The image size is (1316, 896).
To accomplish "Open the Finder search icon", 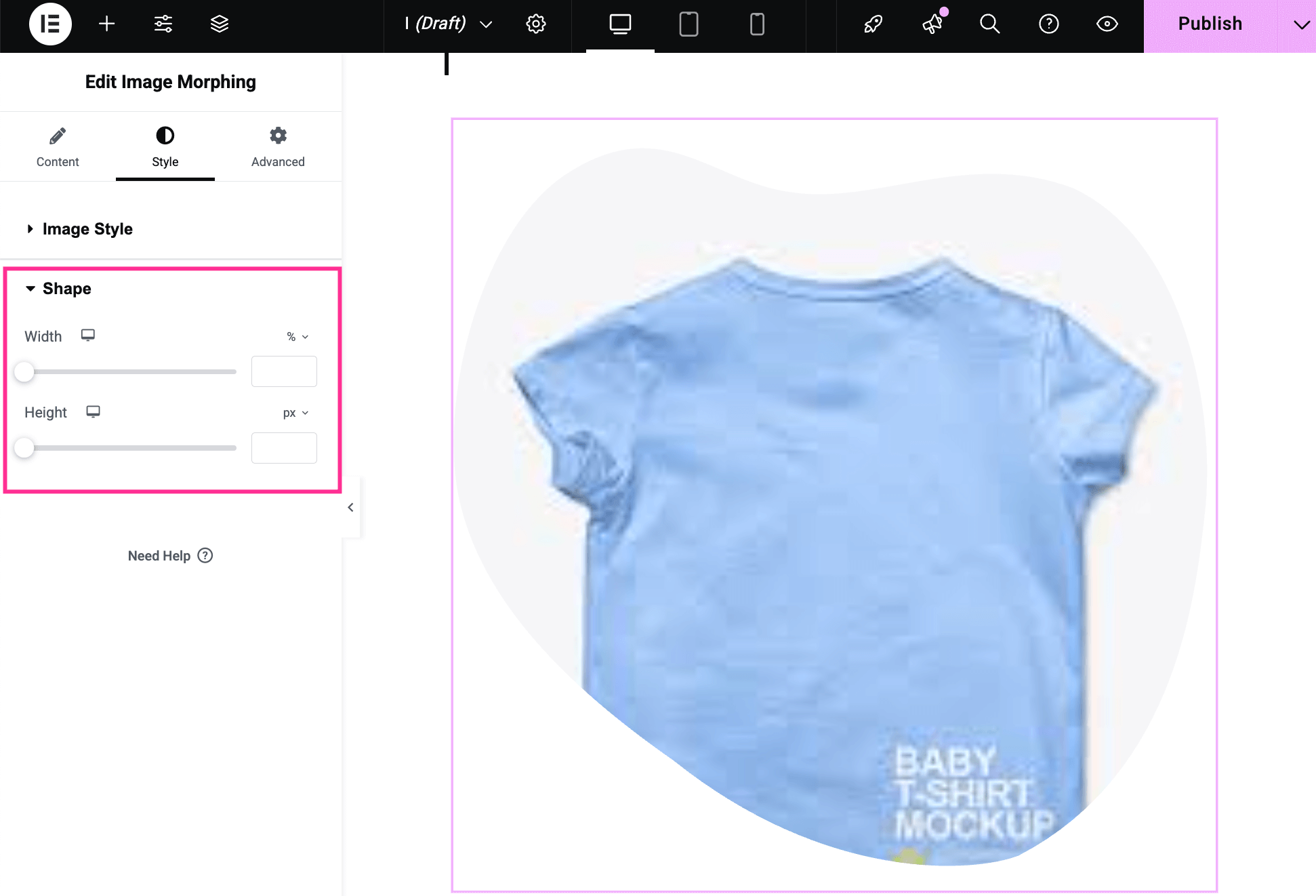I will pyautogui.click(x=989, y=24).
